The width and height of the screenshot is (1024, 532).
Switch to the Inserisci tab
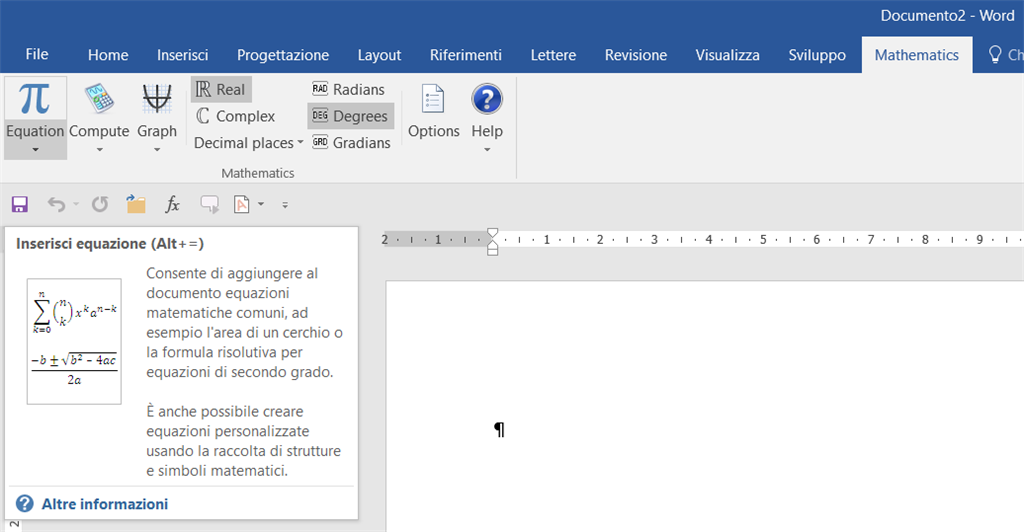click(182, 55)
